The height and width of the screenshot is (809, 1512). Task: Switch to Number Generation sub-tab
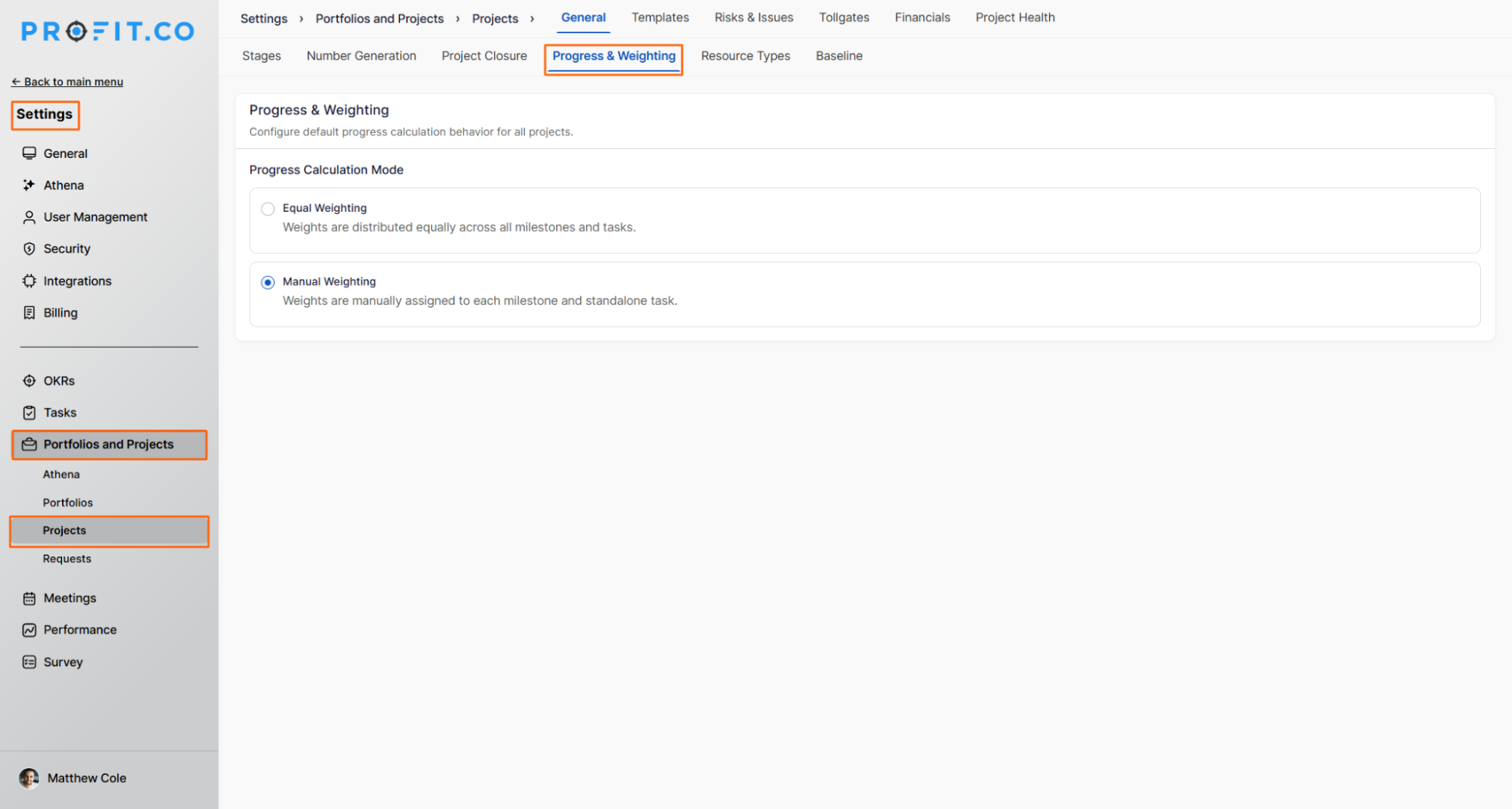coord(362,56)
